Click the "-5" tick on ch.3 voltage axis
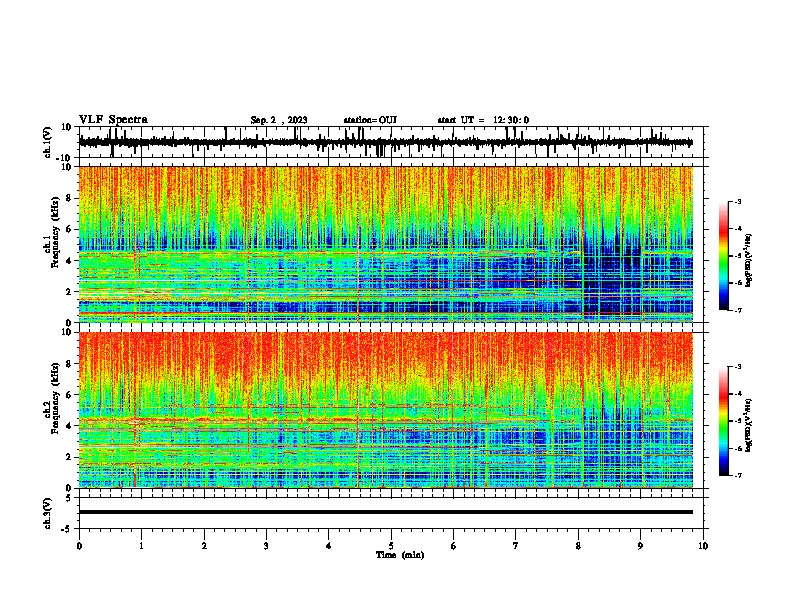This screenshot has width=792, height=612. click(68, 529)
